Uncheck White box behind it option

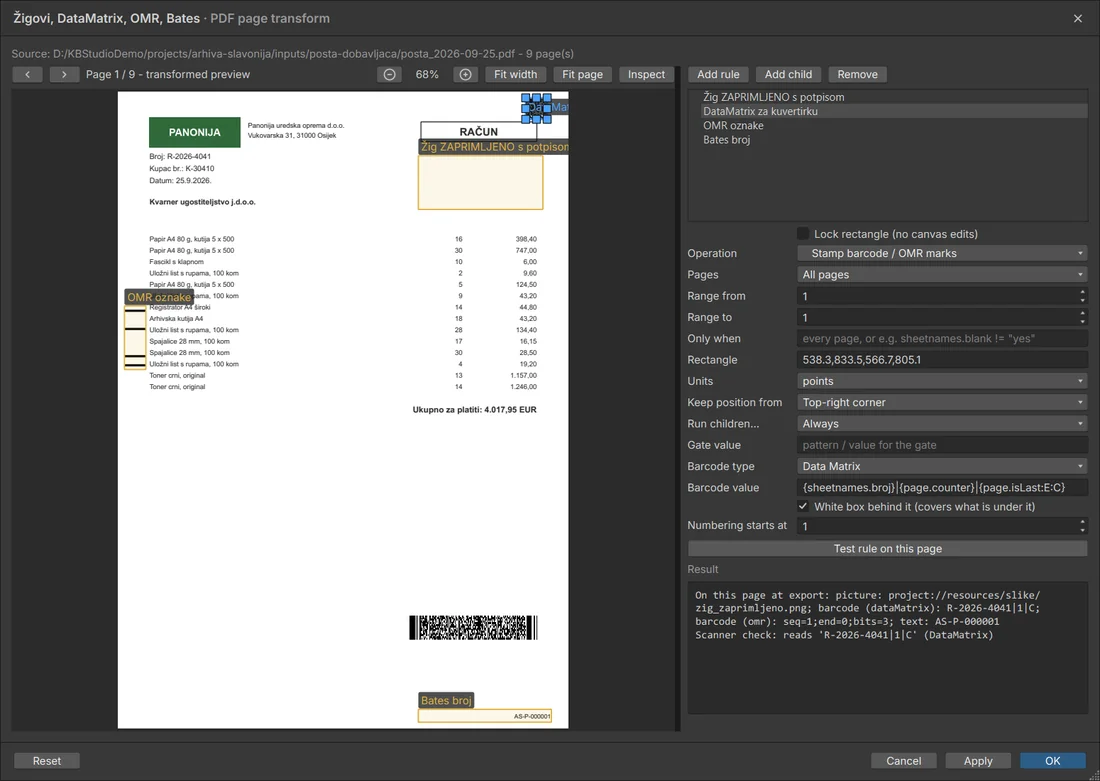(x=803, y=507)
